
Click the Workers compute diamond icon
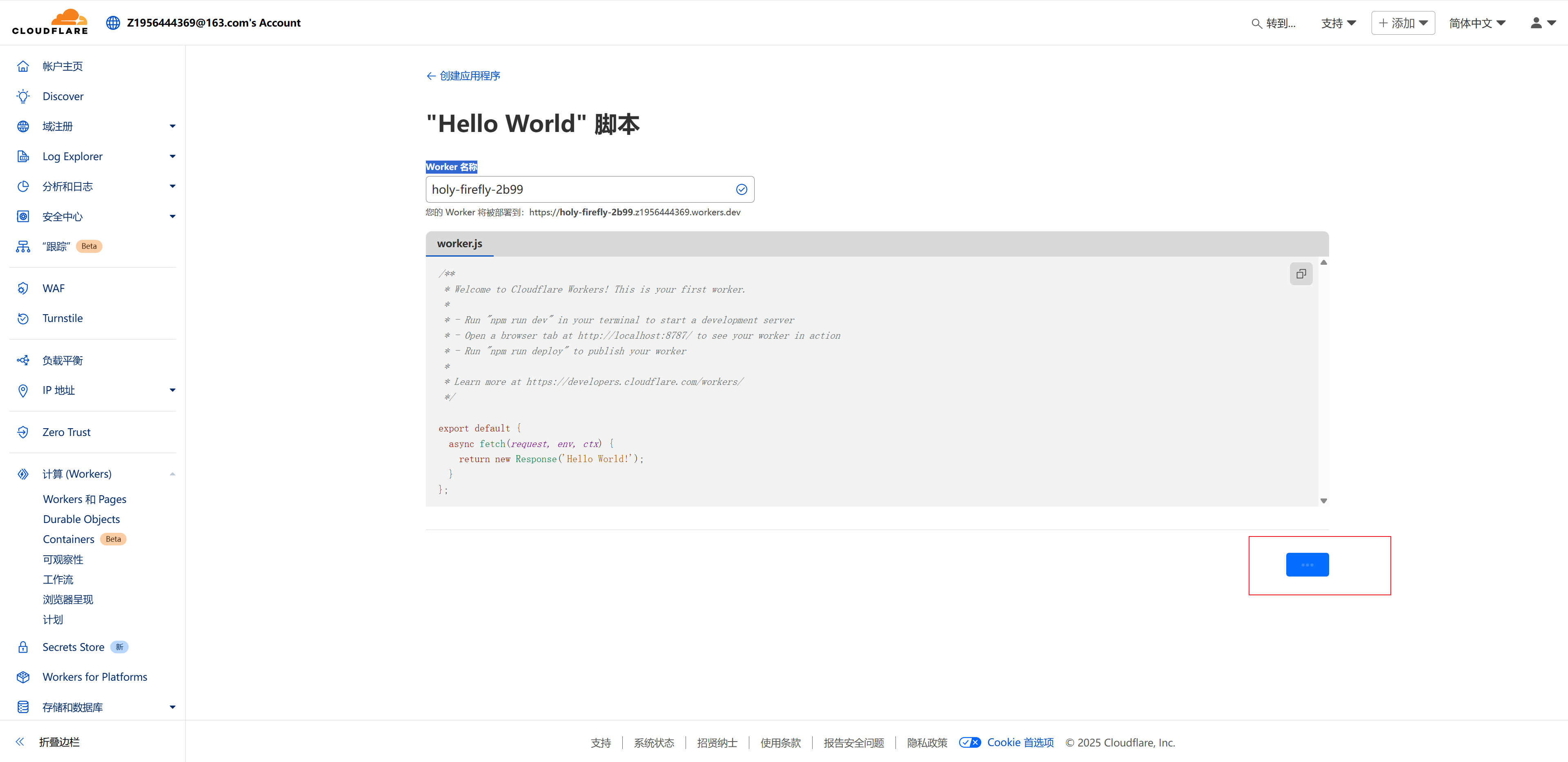23,474
